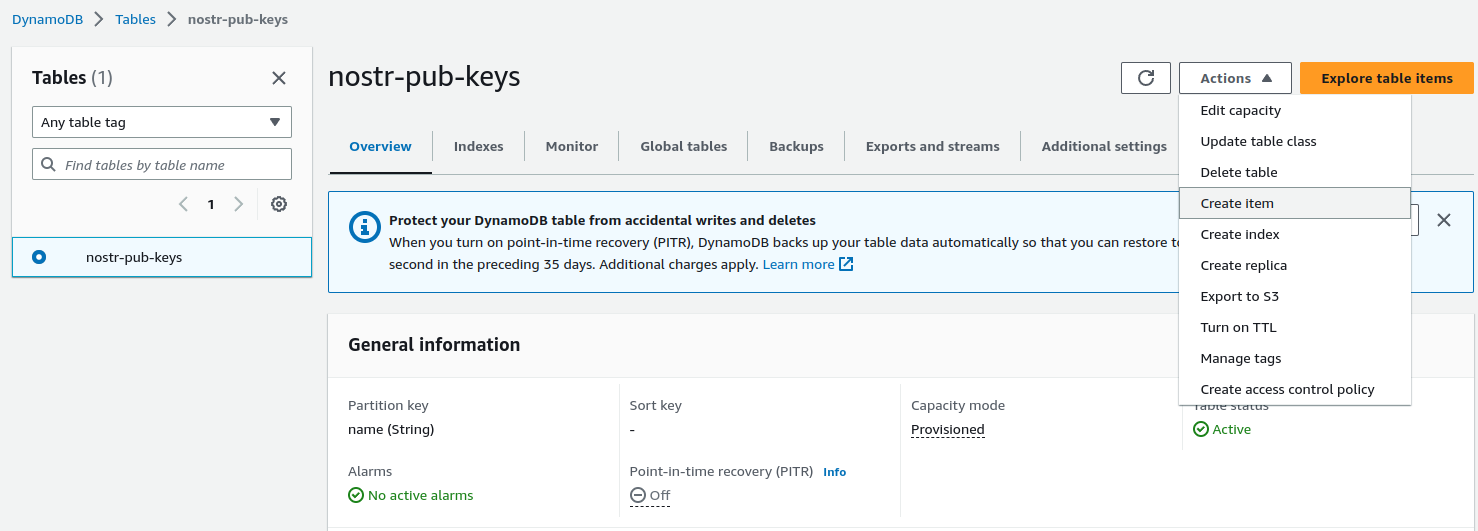Go to Tables breadcrumb link
Screen dimensions: 1478x531
tap(135, 19)
